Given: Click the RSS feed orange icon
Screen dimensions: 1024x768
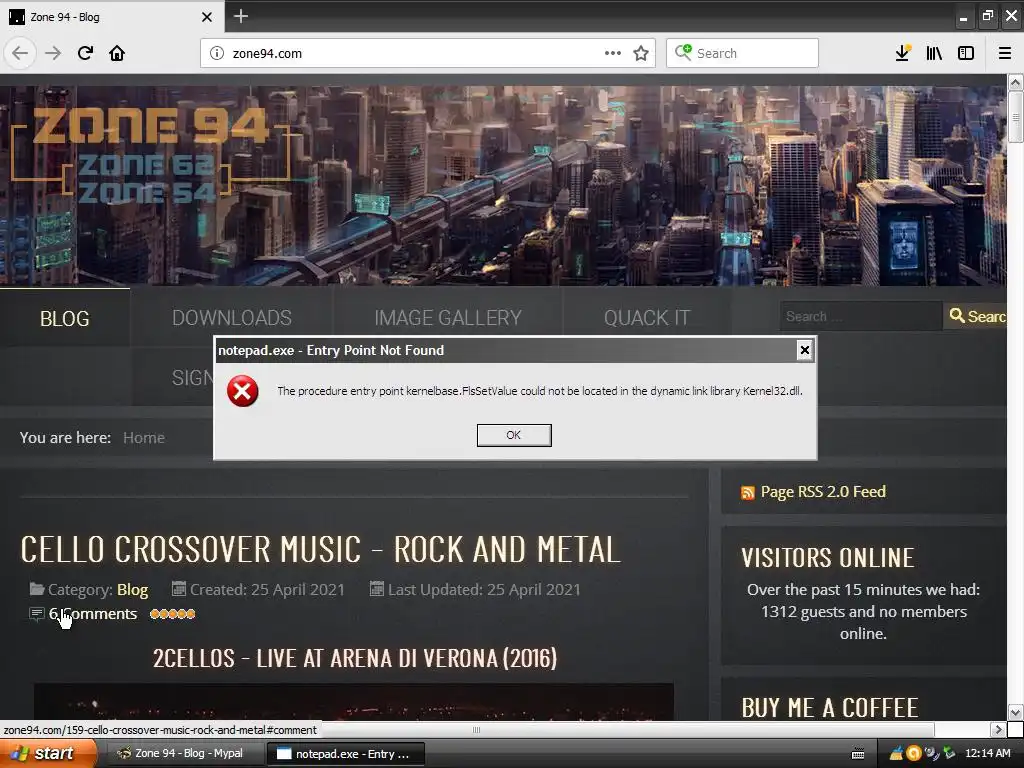Looking at the screenshot, I should coord(748,493).
